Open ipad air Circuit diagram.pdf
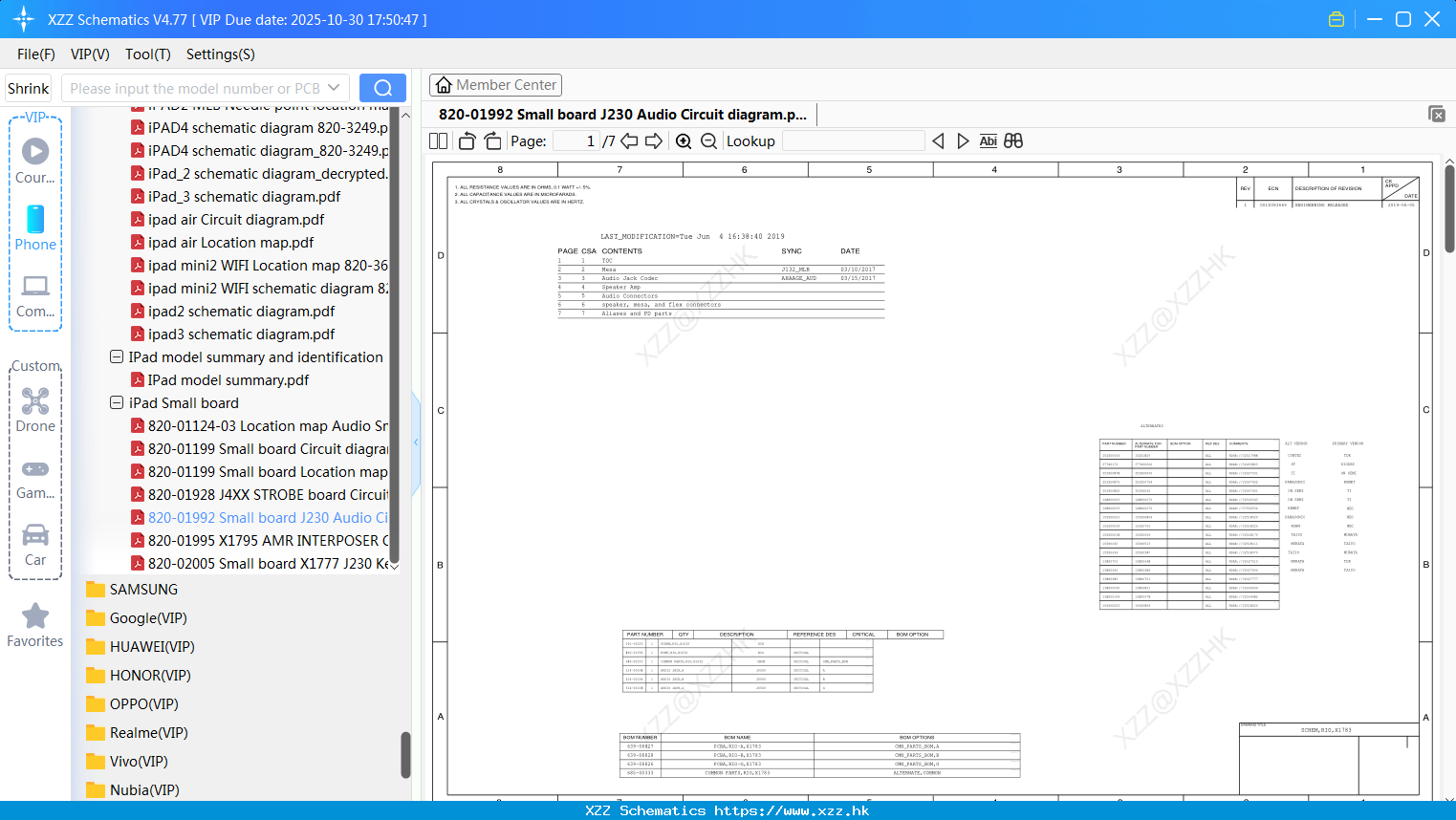 [x=228, y=219]
